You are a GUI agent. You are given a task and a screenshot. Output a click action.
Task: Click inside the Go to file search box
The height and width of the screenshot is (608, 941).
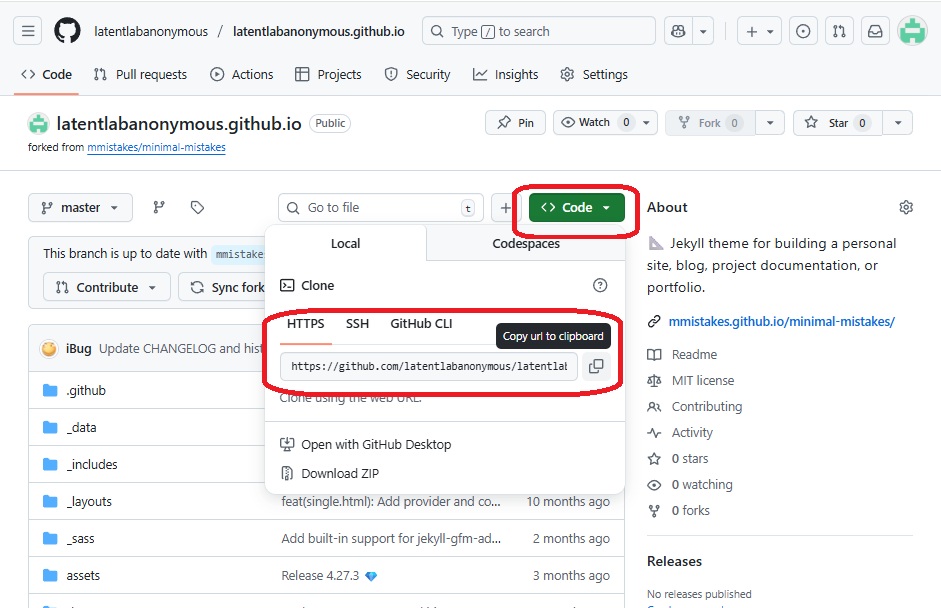[x=380, y=207]
